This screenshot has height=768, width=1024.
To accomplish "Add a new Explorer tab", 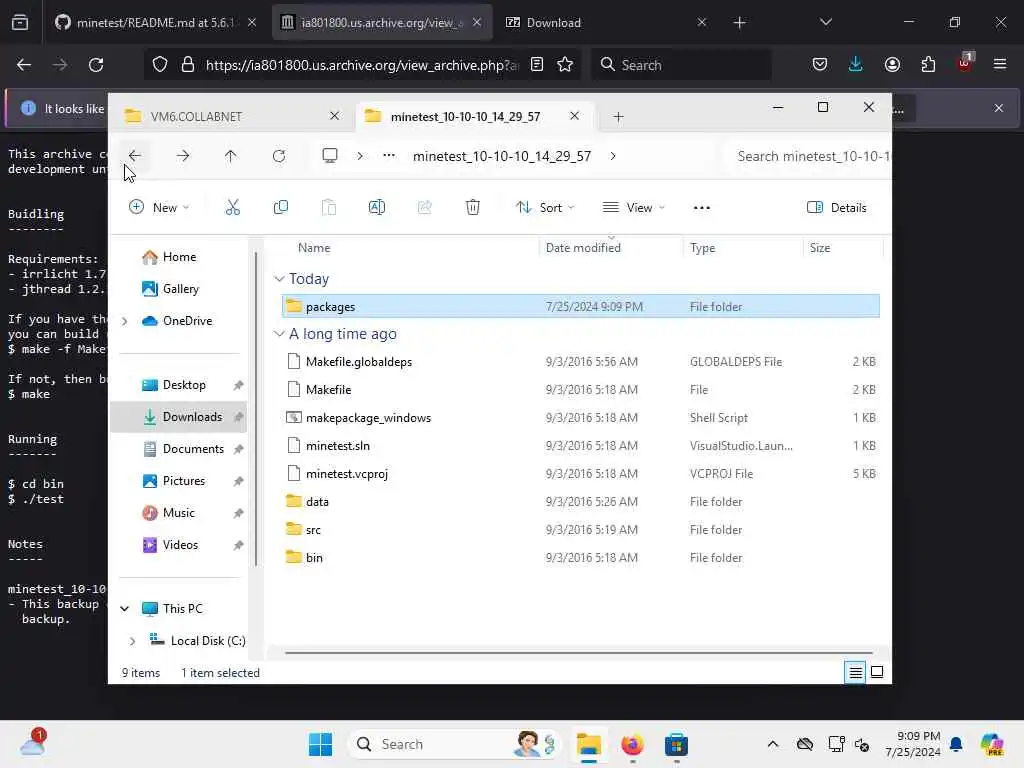I will click(618, 117).
